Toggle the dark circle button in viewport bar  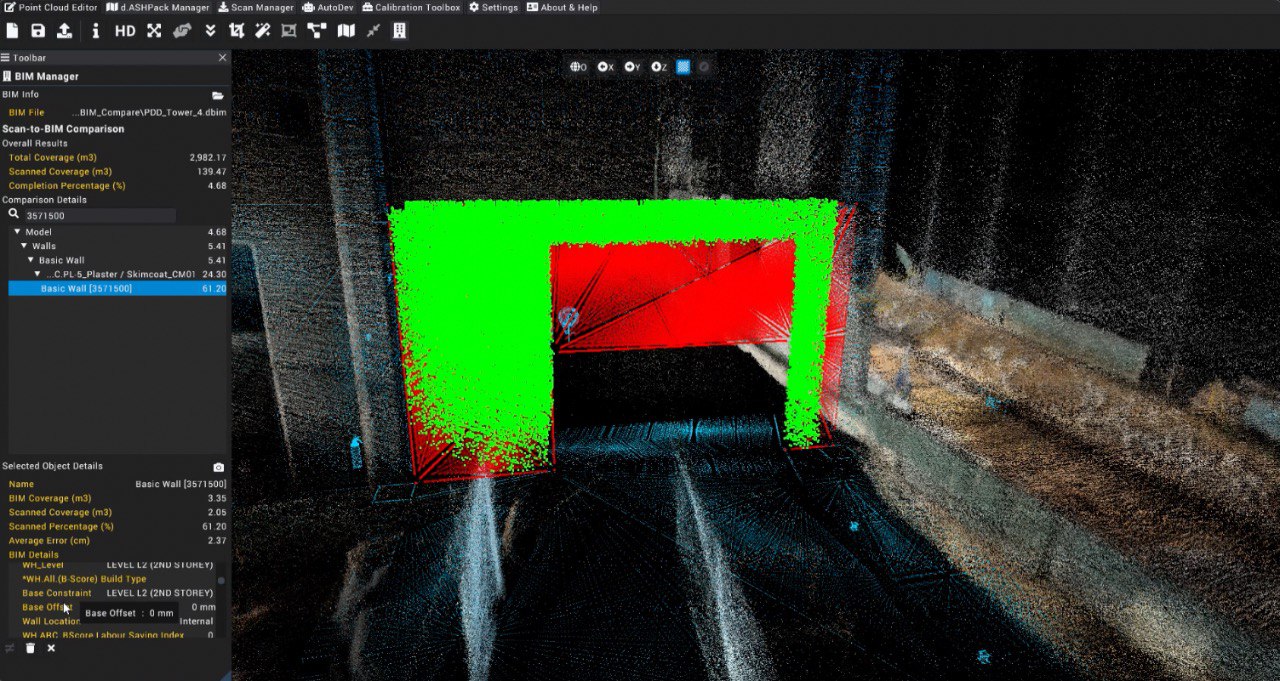(704, 67)
